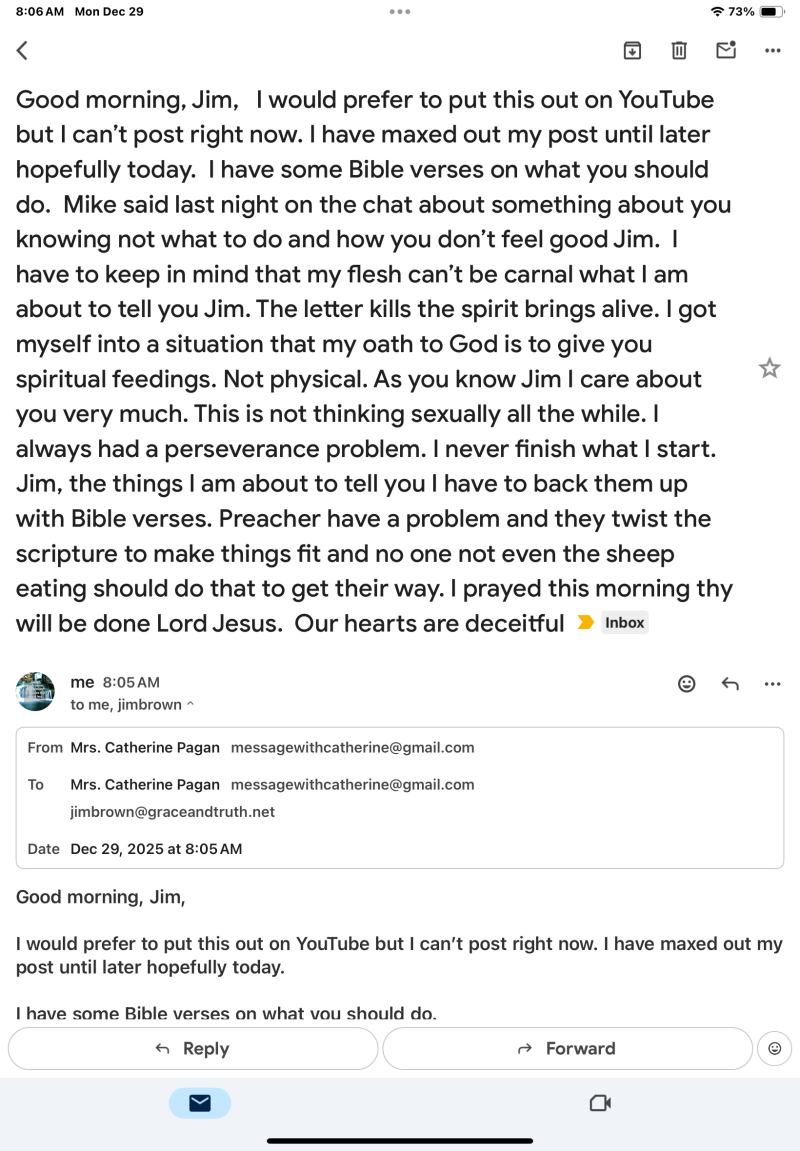
Task: Add an emoji reaction in the message header
Action: [687, 684]
